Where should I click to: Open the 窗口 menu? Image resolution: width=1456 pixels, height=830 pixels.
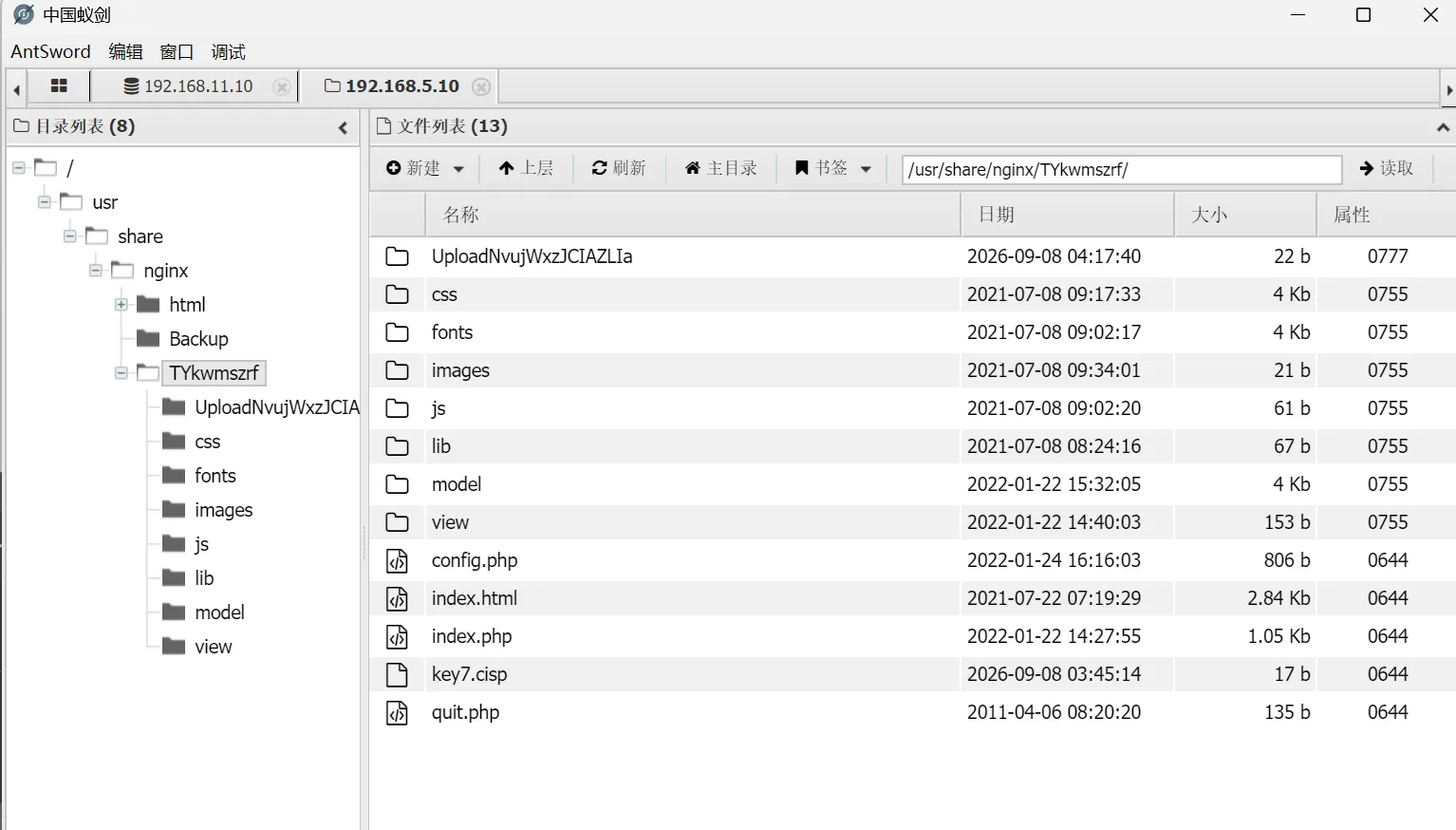pyautogui.click(x=177, y=51)
